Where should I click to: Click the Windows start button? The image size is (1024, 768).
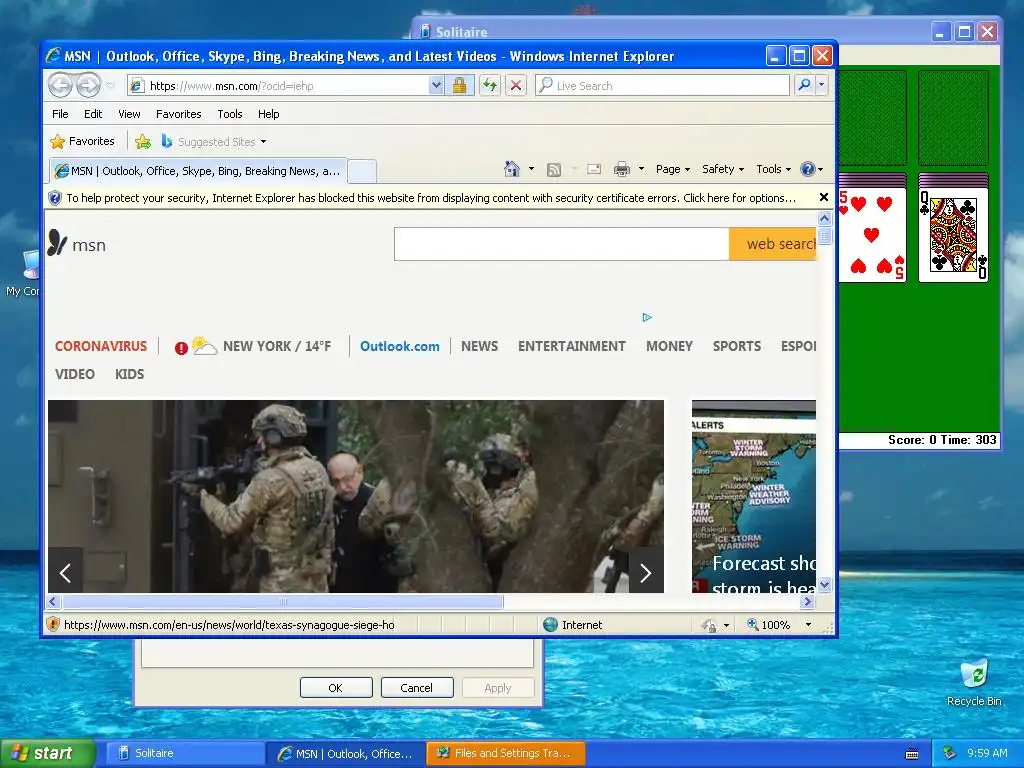point(47,753)
